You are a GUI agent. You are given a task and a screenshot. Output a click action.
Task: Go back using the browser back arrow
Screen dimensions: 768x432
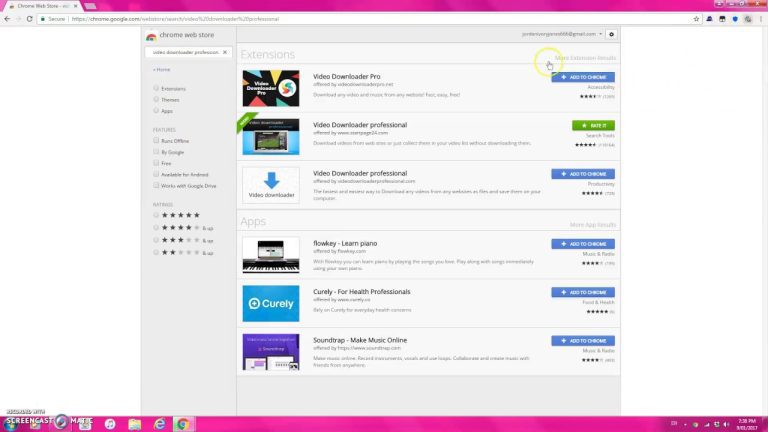point(7,19)
